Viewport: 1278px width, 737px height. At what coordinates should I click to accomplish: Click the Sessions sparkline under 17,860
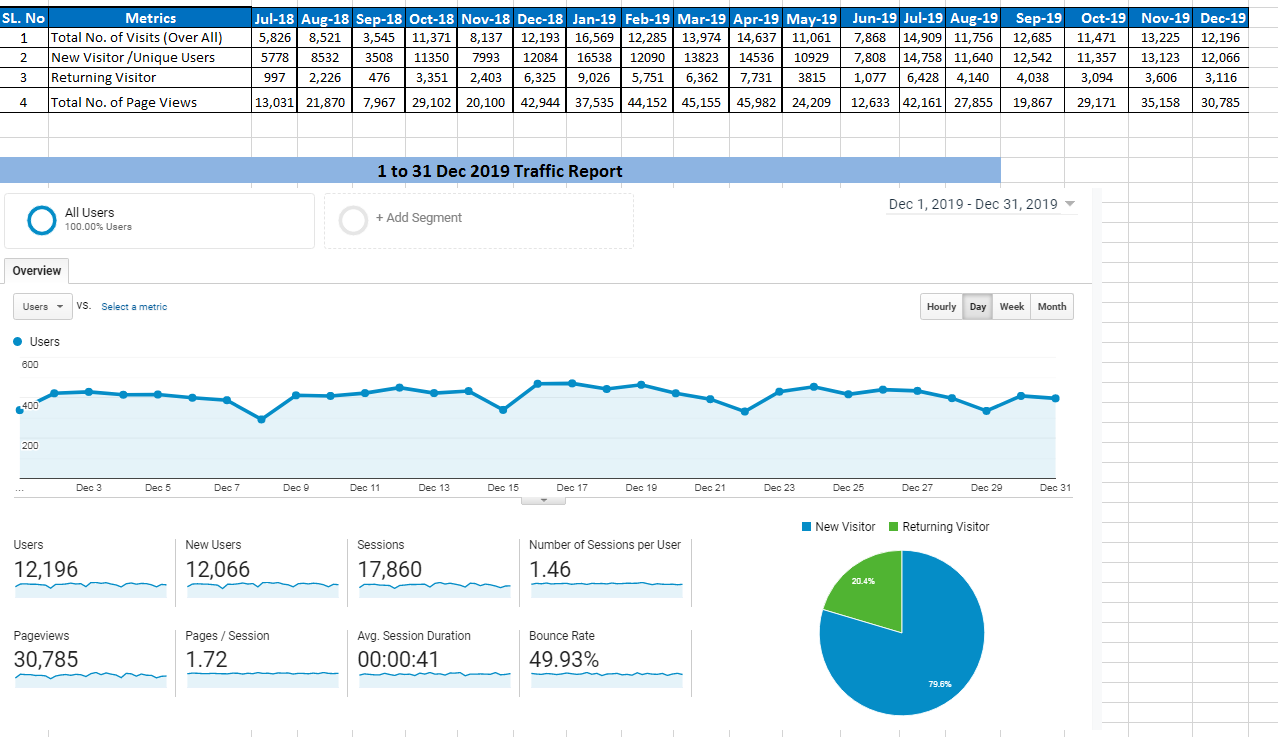435,589
